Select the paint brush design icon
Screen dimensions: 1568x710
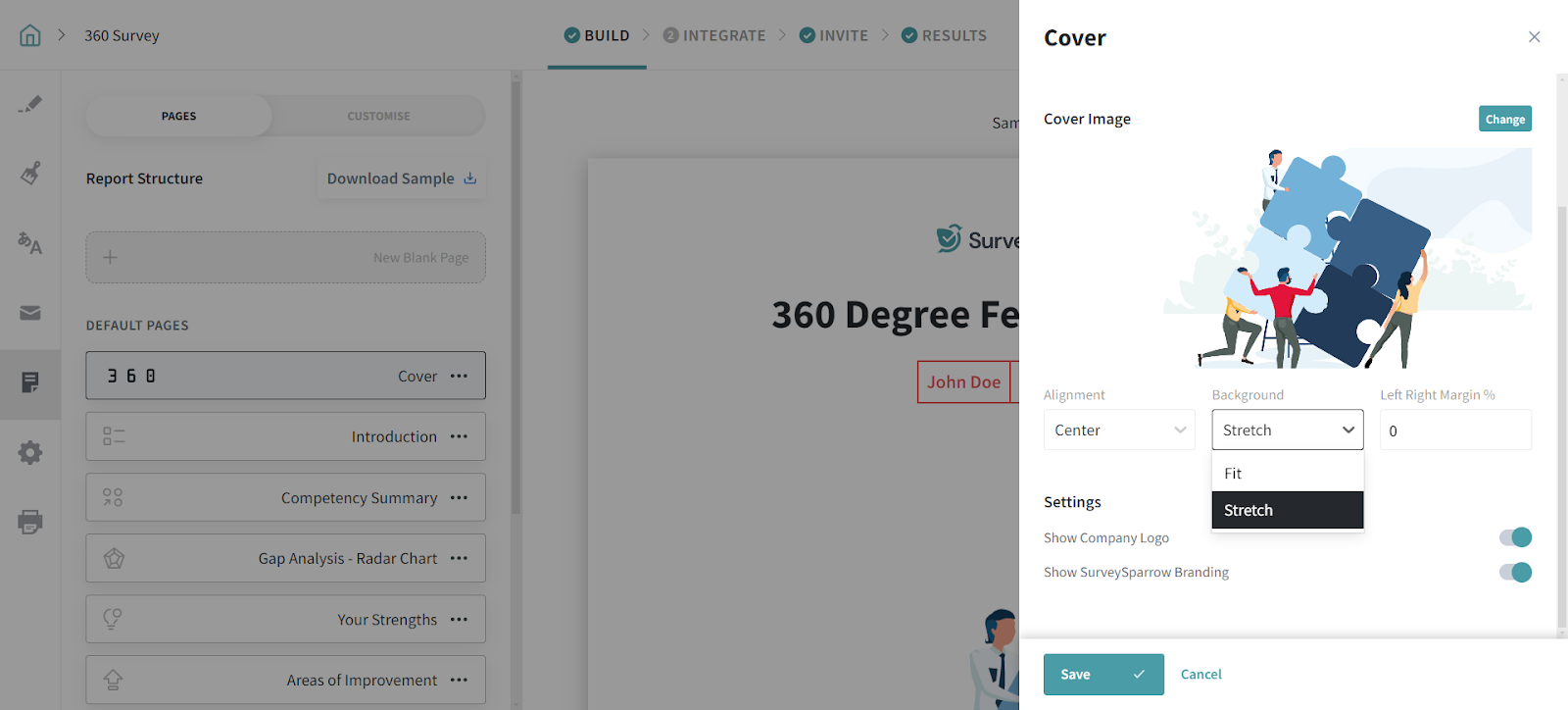30,174
